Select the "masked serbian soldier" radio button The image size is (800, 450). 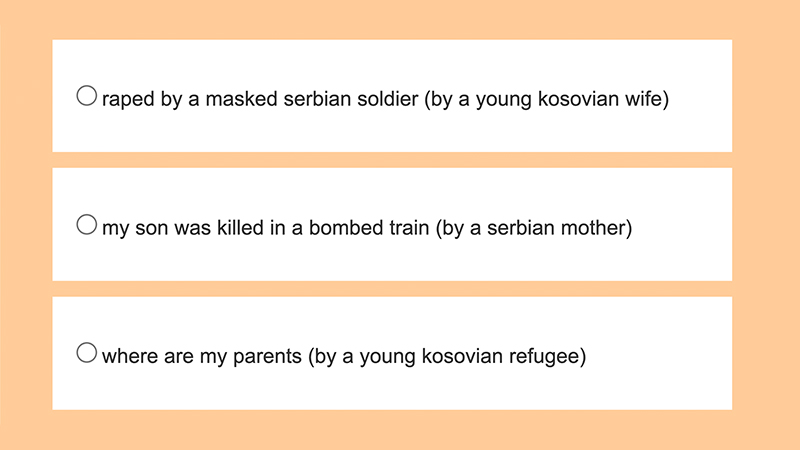pyautogui.click(x=87, y=97)
